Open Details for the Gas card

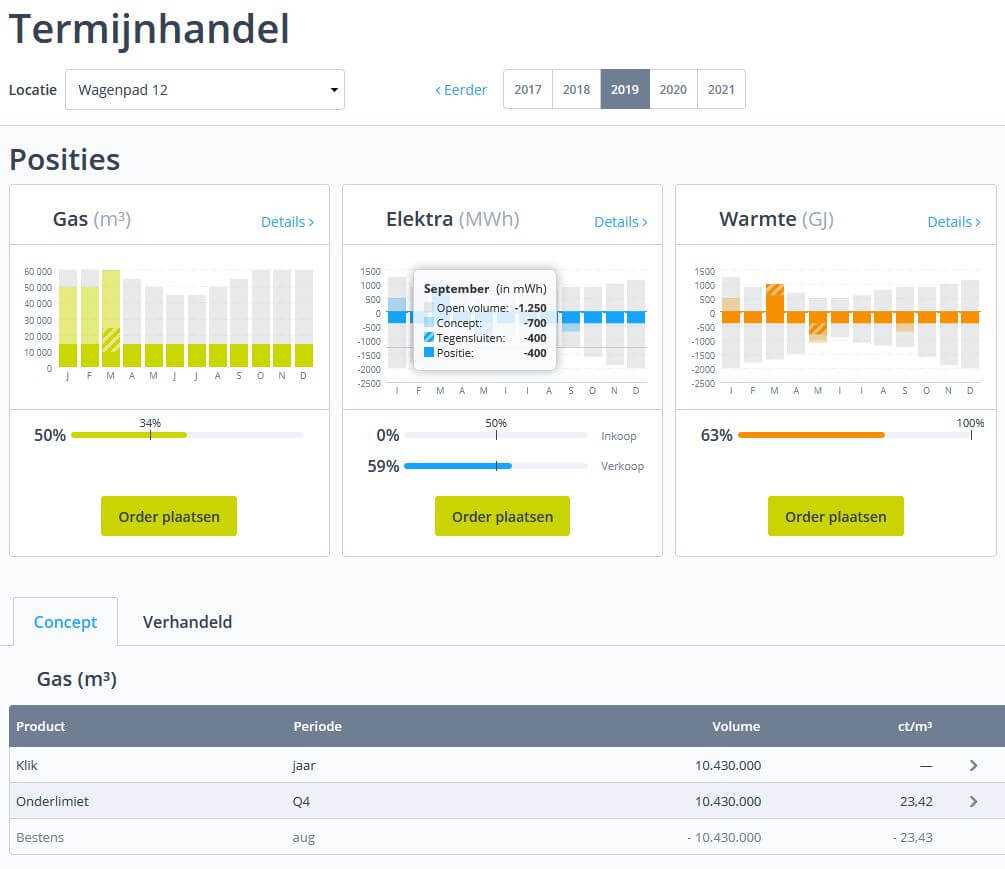click(287, 222)
